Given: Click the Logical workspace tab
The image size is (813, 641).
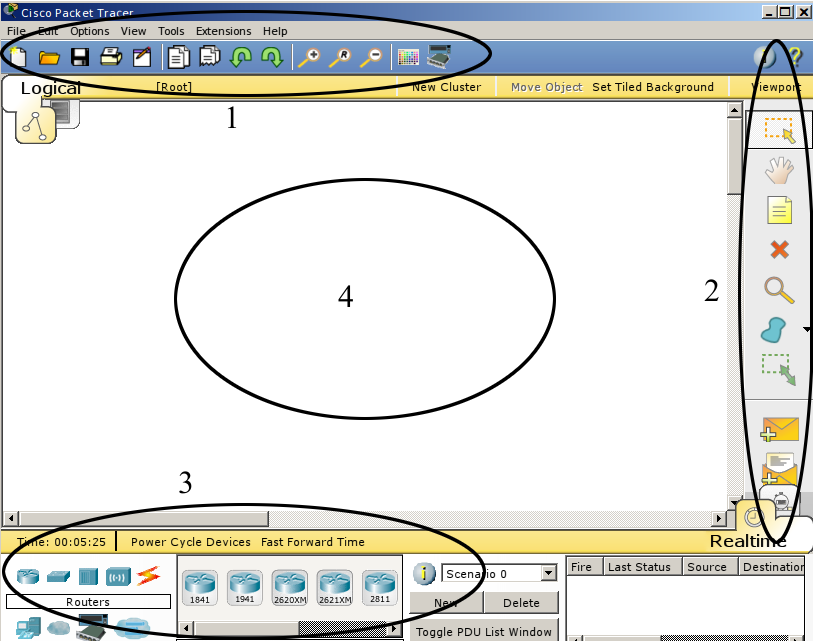Looking at the screenshot, I should pyautogui.click(x=51, y=88).
